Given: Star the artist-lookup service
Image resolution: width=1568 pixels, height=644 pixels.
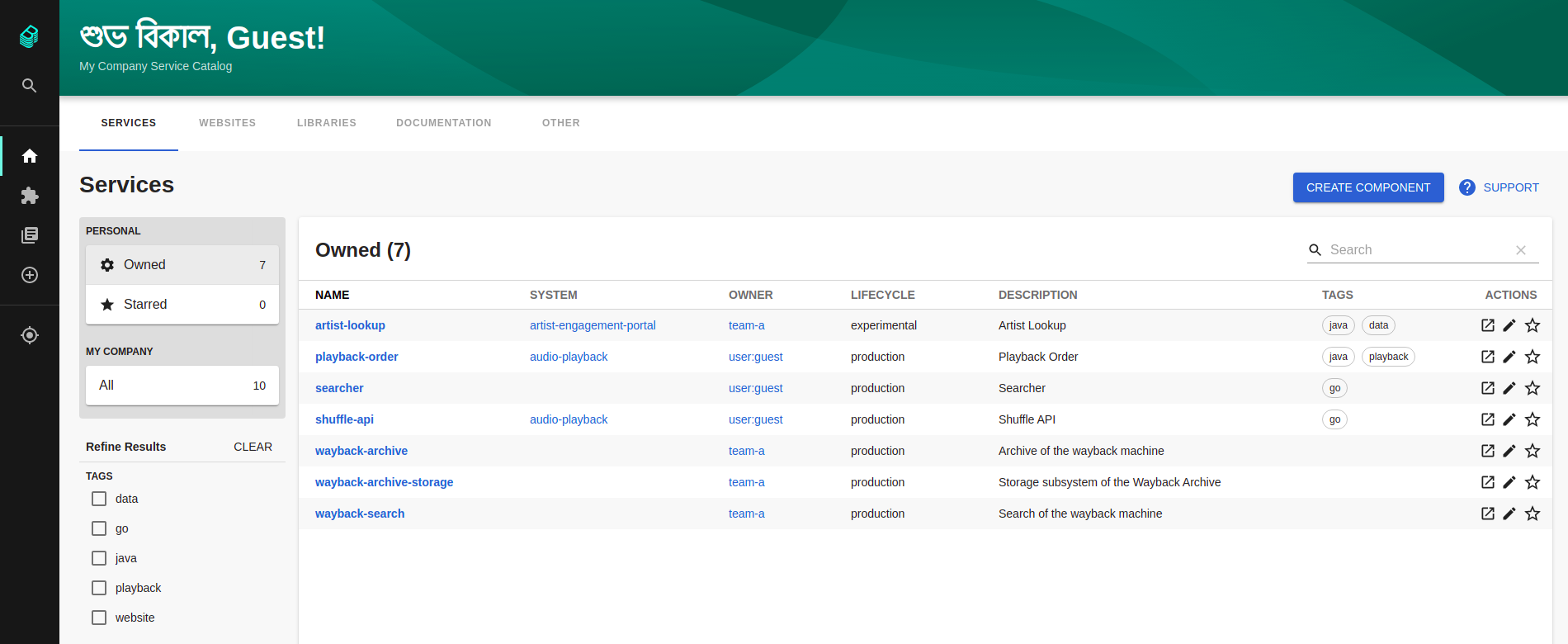Looking at the screenshot, I should pos(1533,325).
